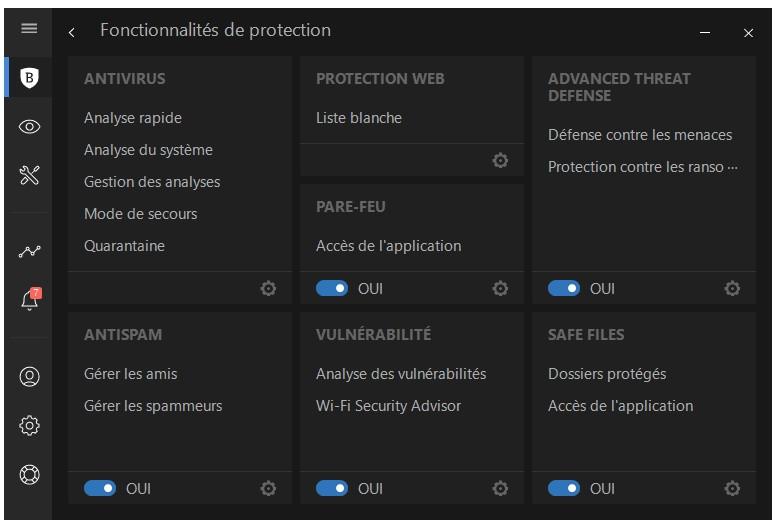
Task: Open the activity graph icon in sidebar
Action: 30,251
